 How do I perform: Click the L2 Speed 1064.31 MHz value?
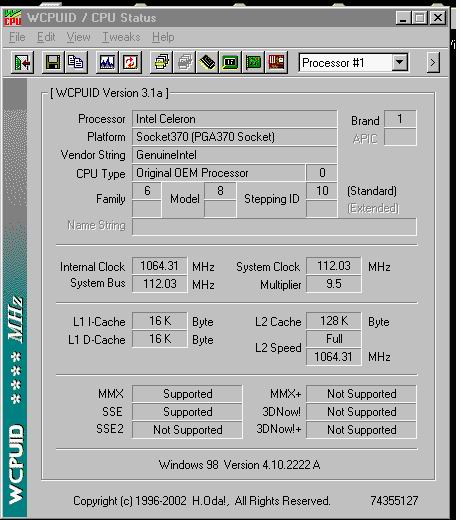[x=334, y=357]
